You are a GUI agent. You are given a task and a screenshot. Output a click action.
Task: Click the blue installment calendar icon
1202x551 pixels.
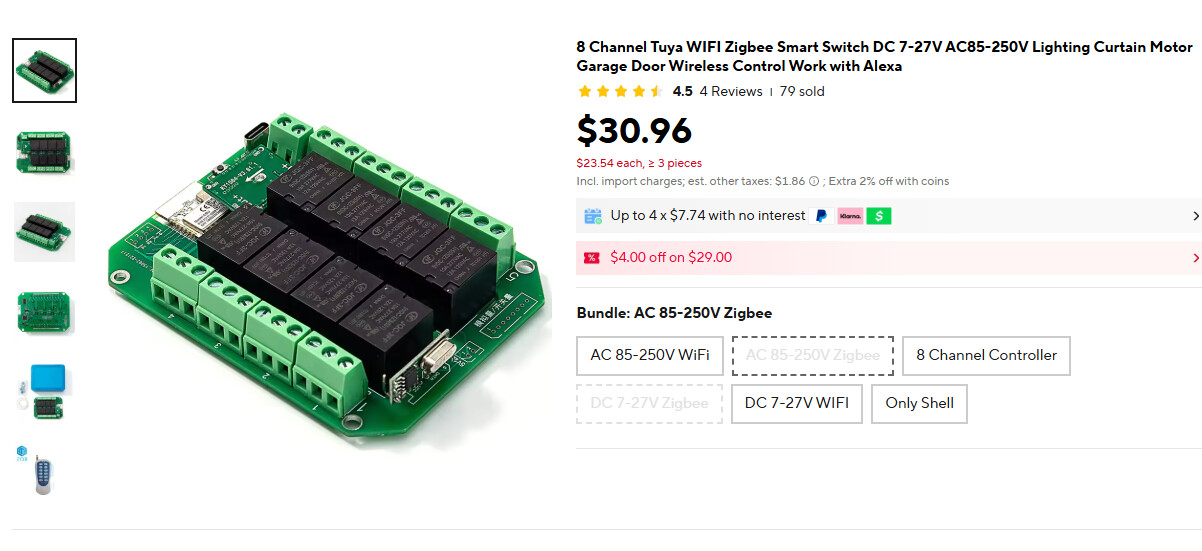[x=593, y=216]
